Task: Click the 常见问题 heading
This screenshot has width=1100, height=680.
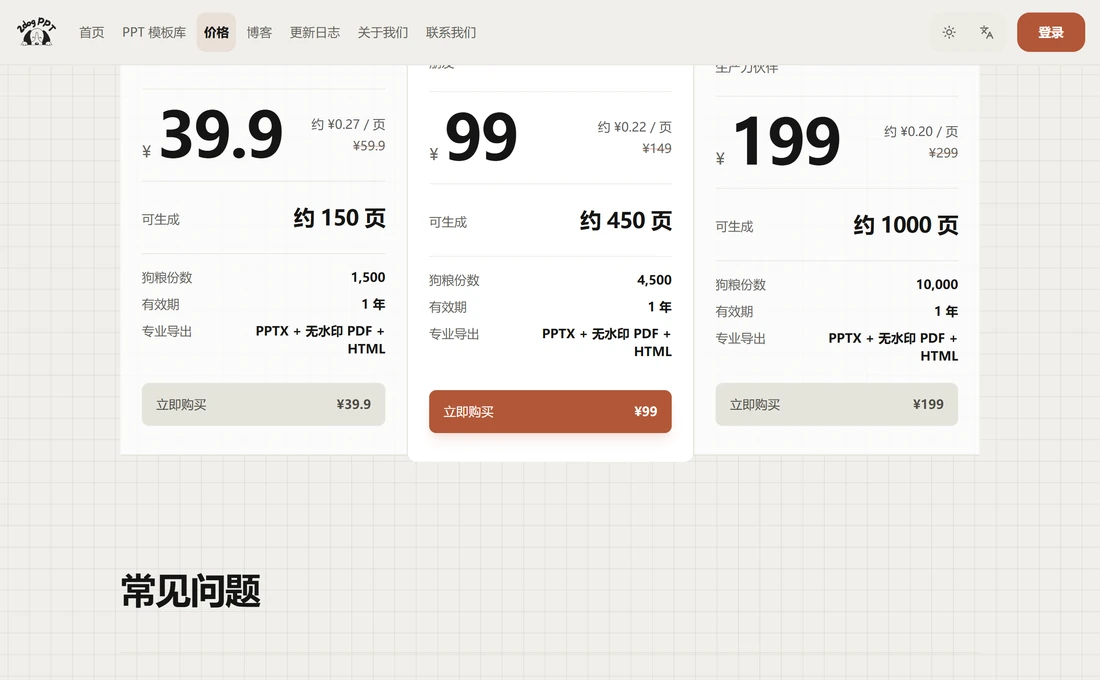Action: click(191, 591)
